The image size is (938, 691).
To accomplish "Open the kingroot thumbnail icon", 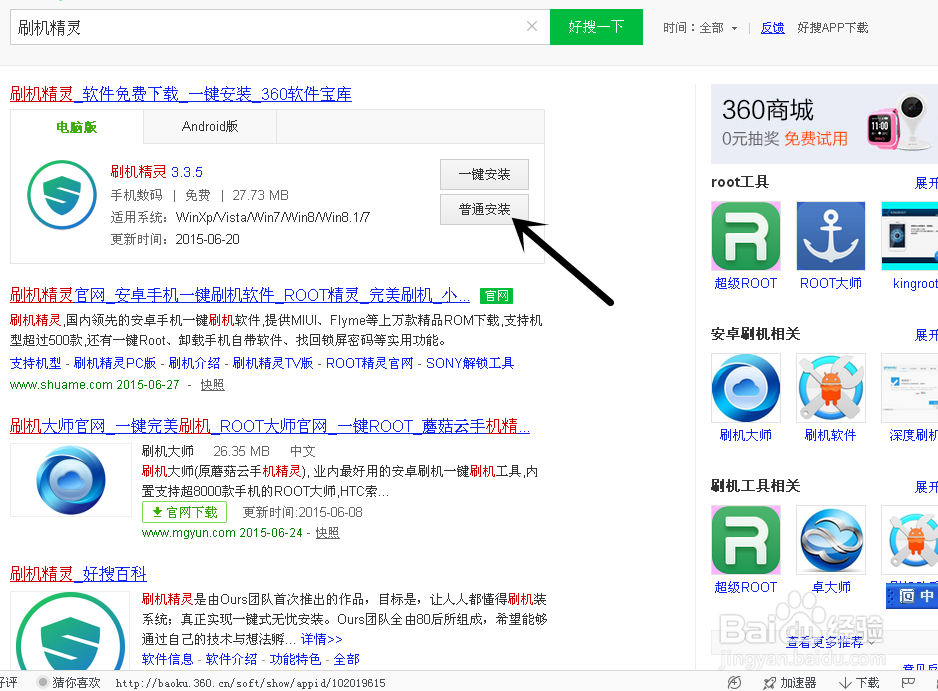I will 909,236.
